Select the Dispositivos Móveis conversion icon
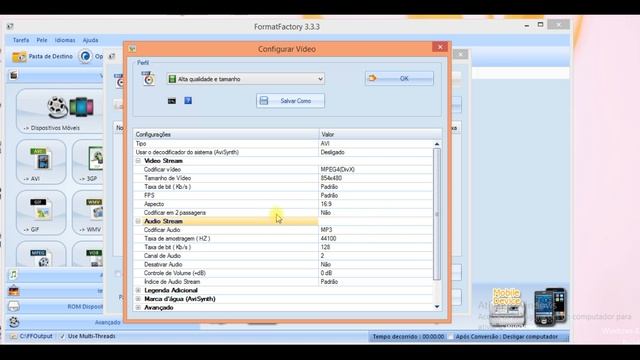640x360 pixels. coord(70,107)
